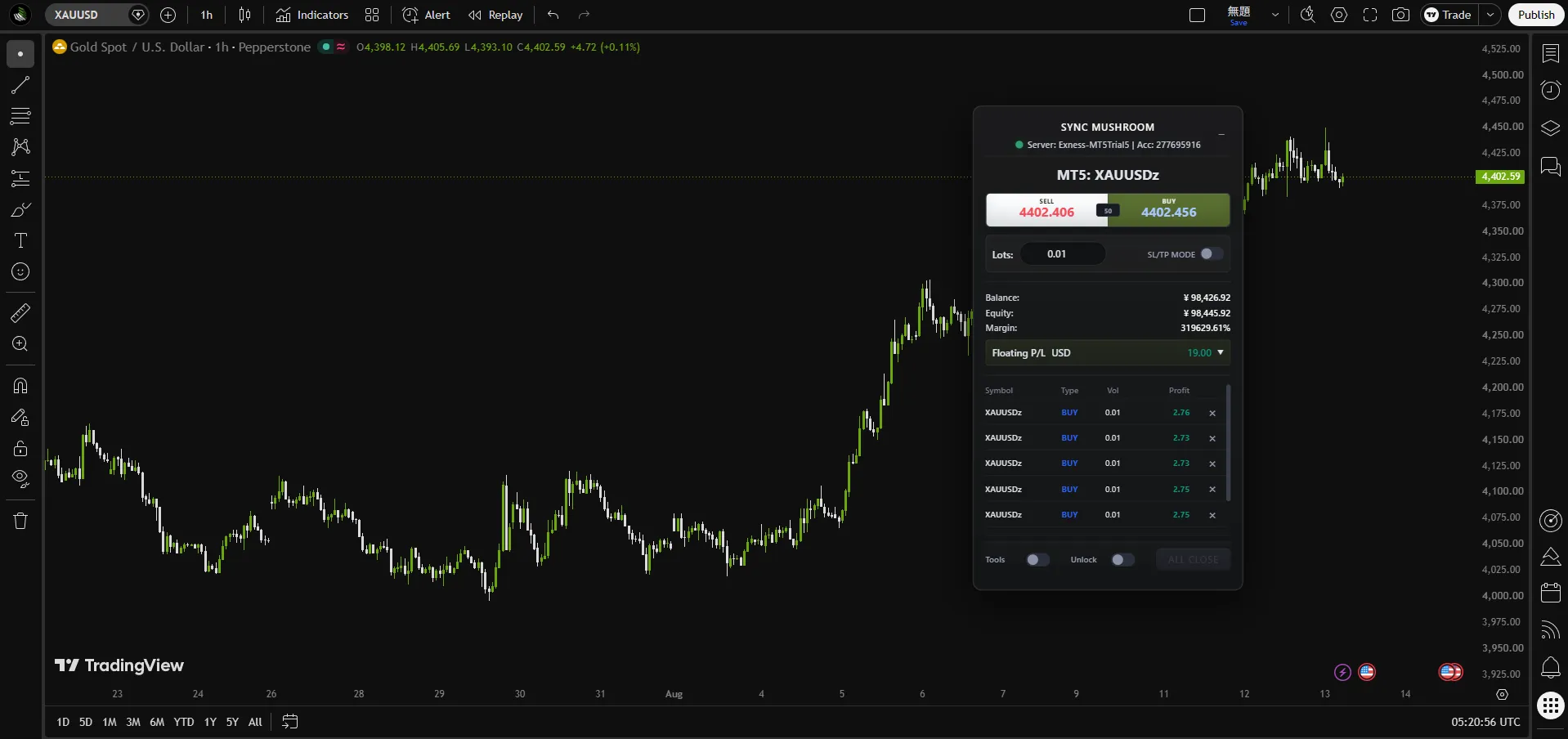Open quick search icon
Image resolution: width=1568 pixels, height=739 pixels.
click(1308, 15)
